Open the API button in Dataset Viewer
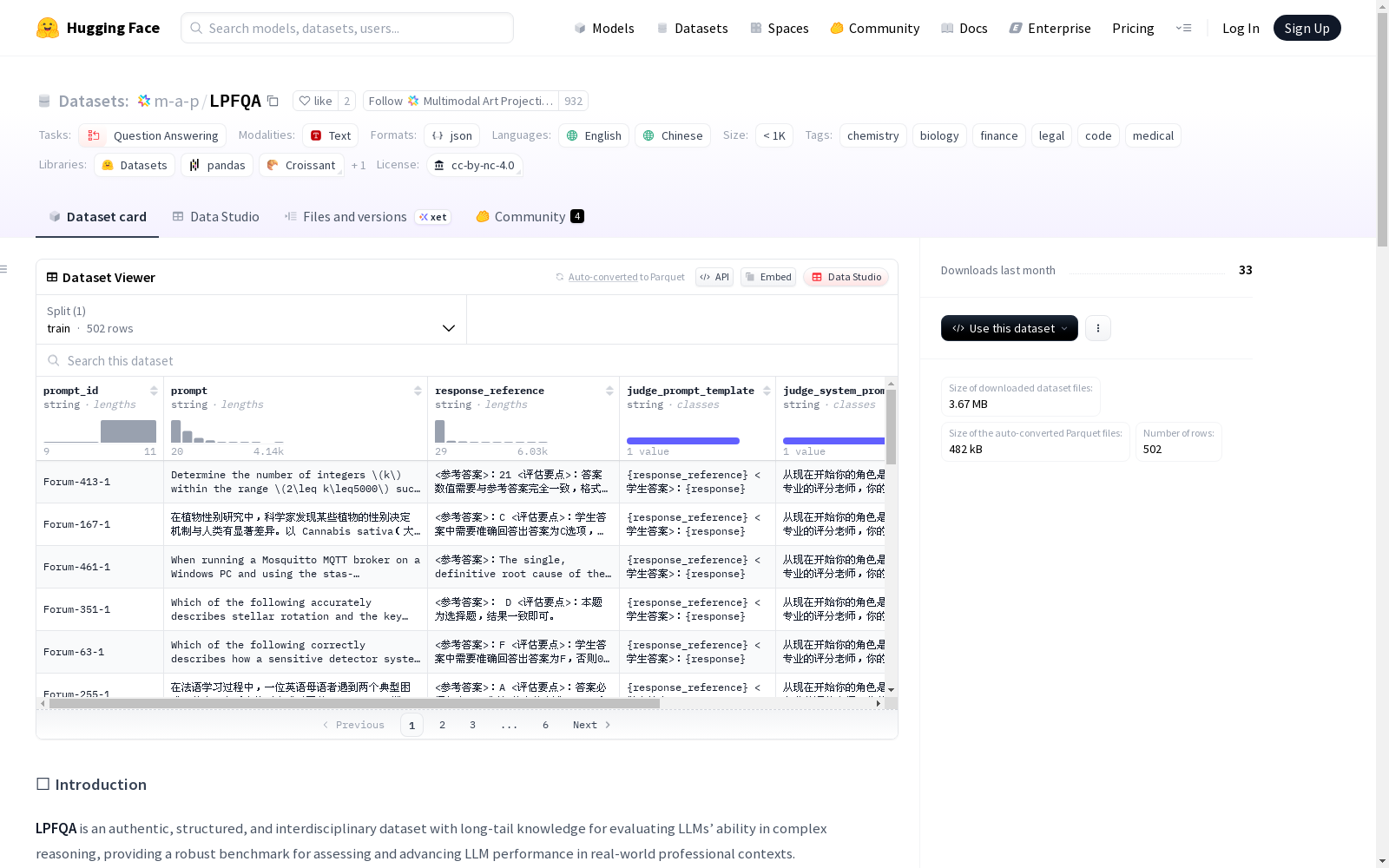 714,277
